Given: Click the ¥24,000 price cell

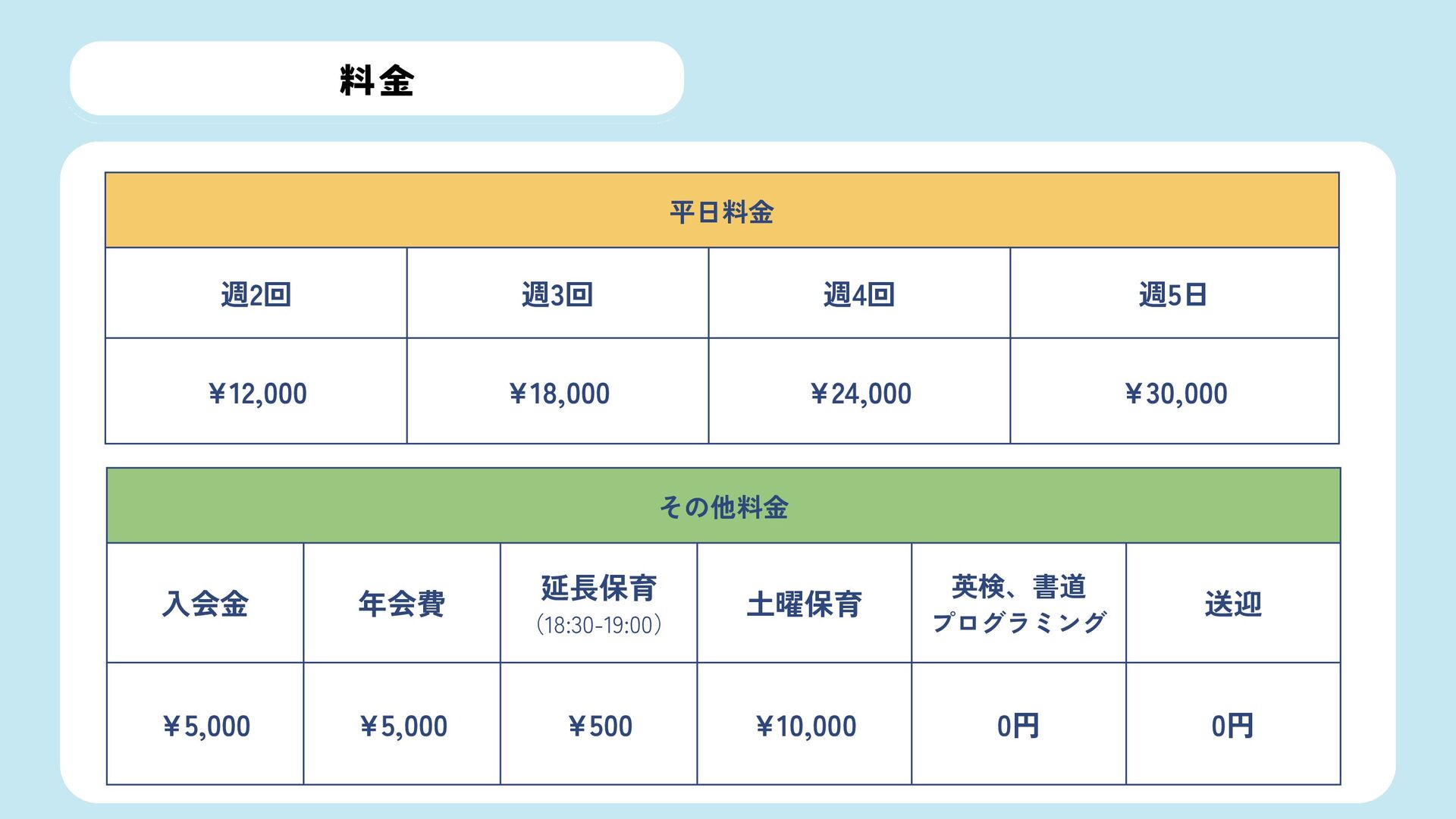Looking at the screenshot, I should click(x=860, y=393).
